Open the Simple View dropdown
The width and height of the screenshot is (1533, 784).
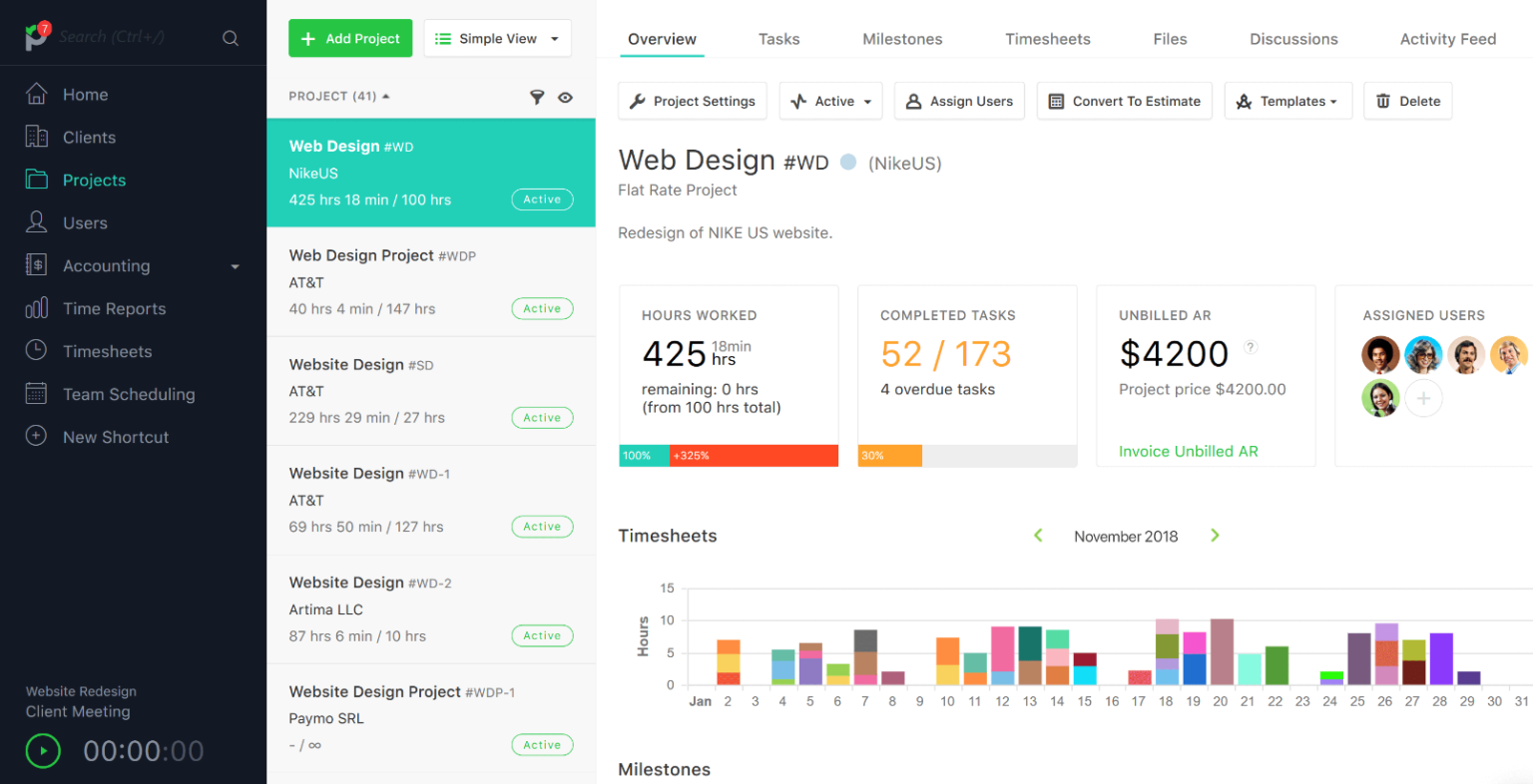click(497, 38)
